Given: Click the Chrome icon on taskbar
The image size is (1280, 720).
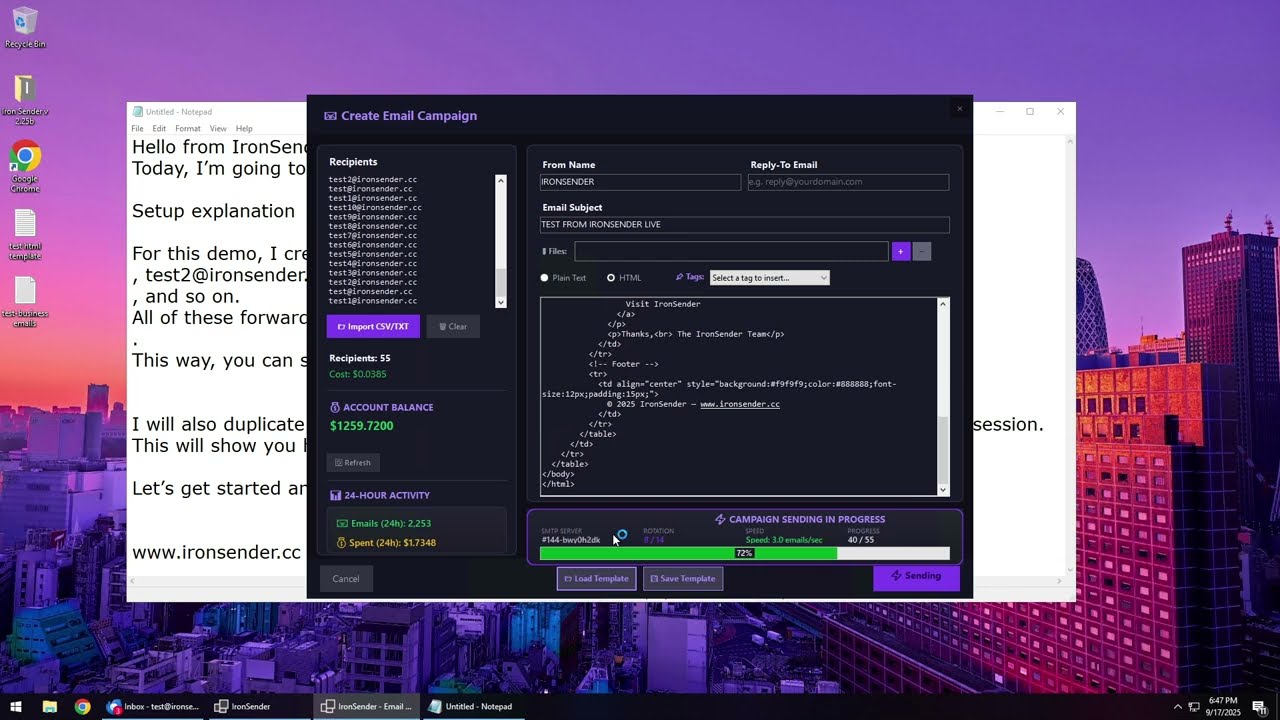Looking at the screenshot, I should click(82, 706).
